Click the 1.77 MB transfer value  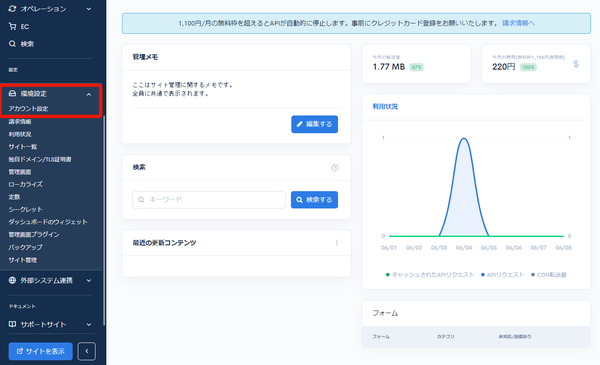tap(389, 67)
